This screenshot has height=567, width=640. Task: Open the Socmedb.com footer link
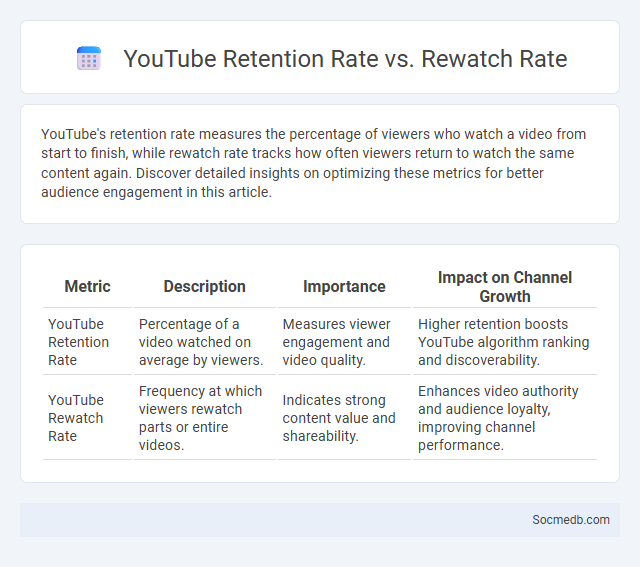(571, 520)
